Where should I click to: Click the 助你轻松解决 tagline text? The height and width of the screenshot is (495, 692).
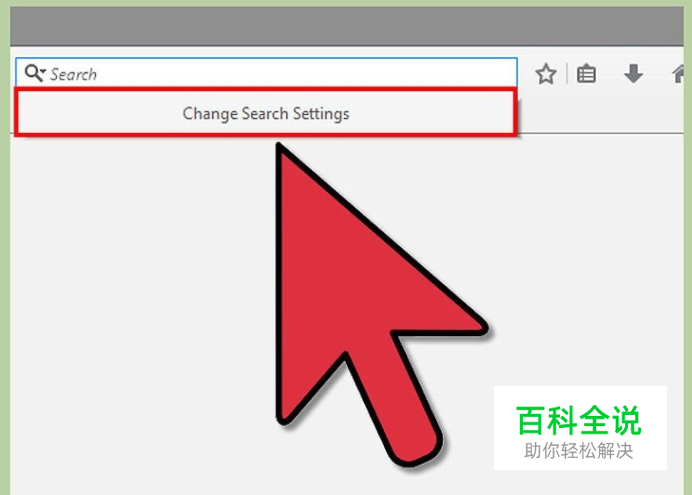point(579,451)
